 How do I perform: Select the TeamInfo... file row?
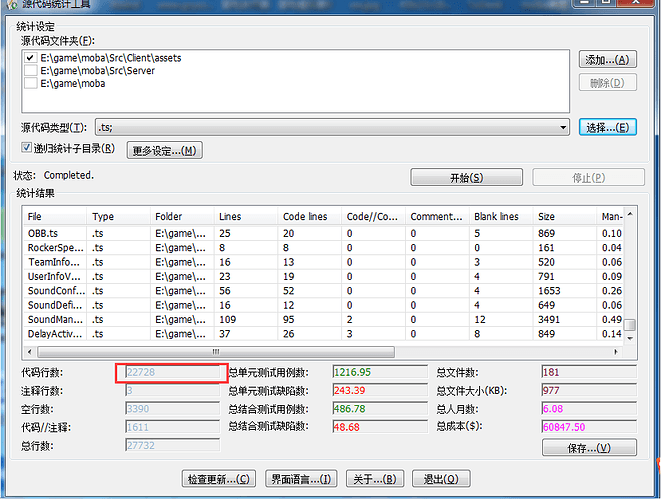[x=322, y=262]
